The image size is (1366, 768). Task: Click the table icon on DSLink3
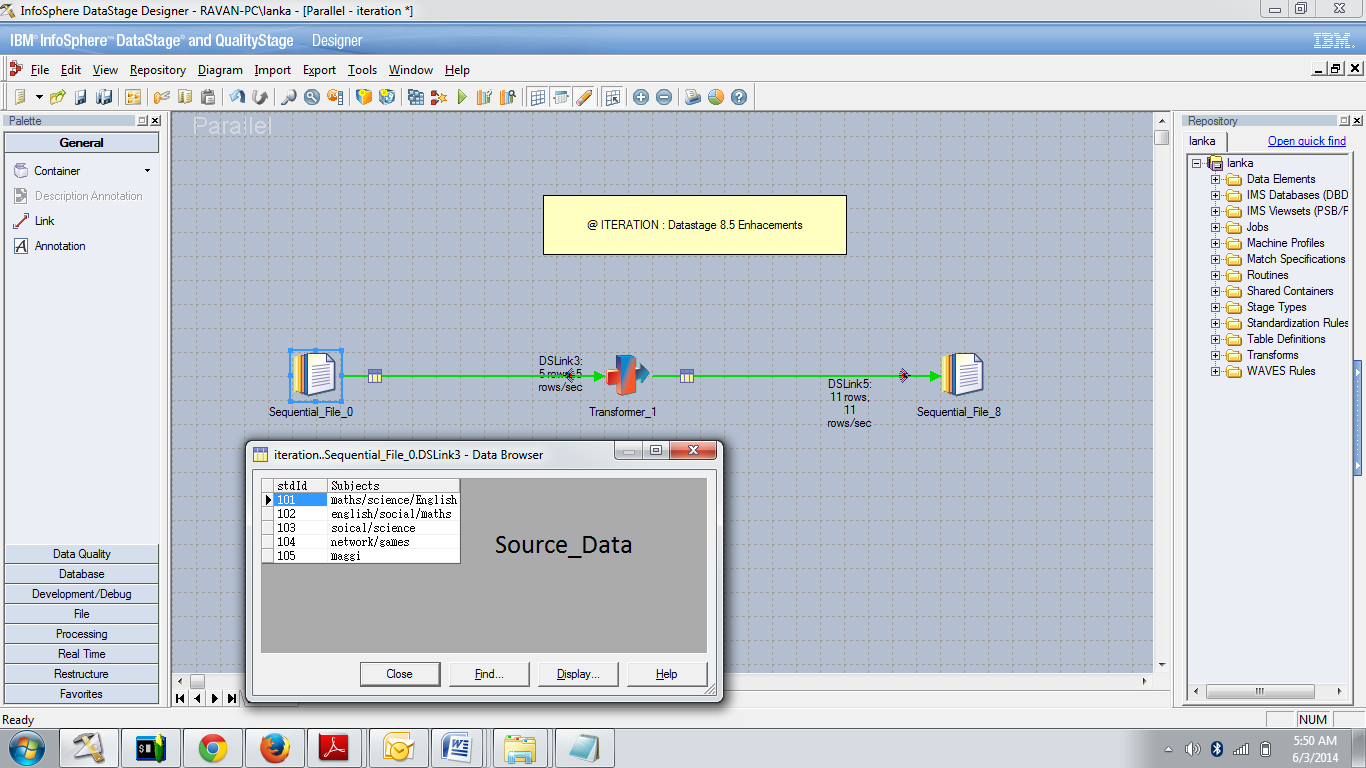pyautogui.click(x=375, y=376)
